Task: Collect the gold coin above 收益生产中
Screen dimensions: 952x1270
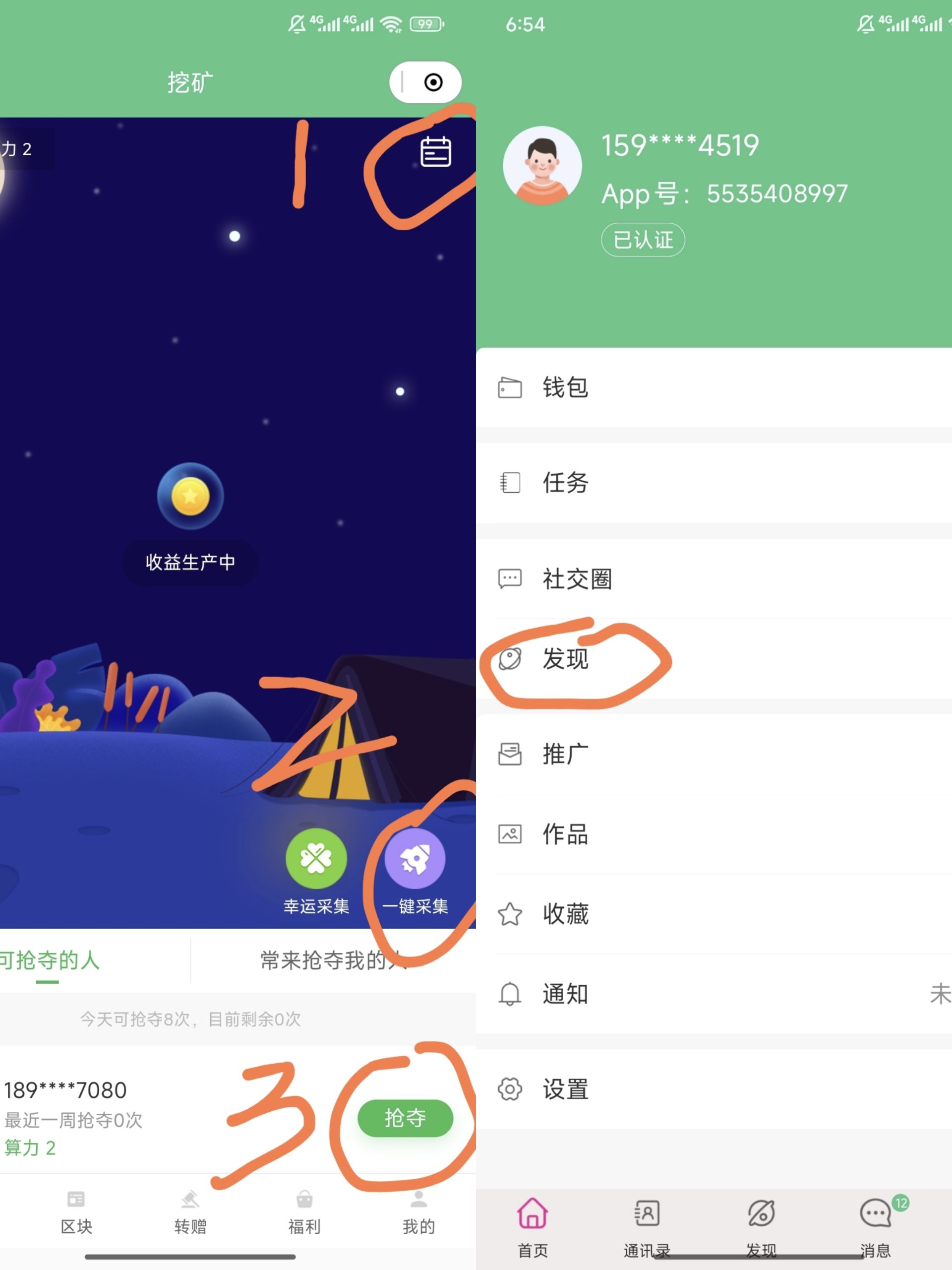Action: click(190, 496)
